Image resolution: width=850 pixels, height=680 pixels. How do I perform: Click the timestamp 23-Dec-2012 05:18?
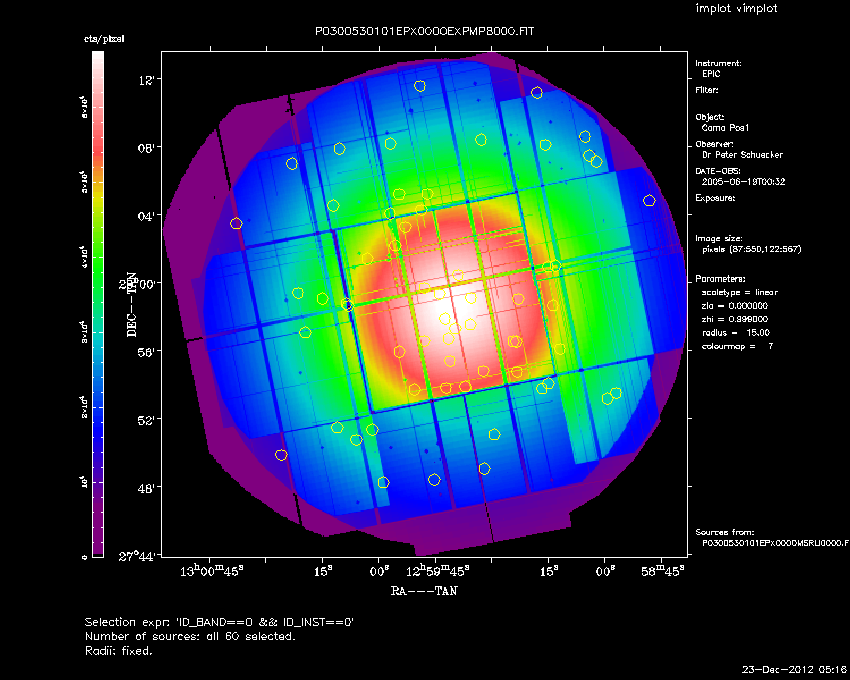794,670
